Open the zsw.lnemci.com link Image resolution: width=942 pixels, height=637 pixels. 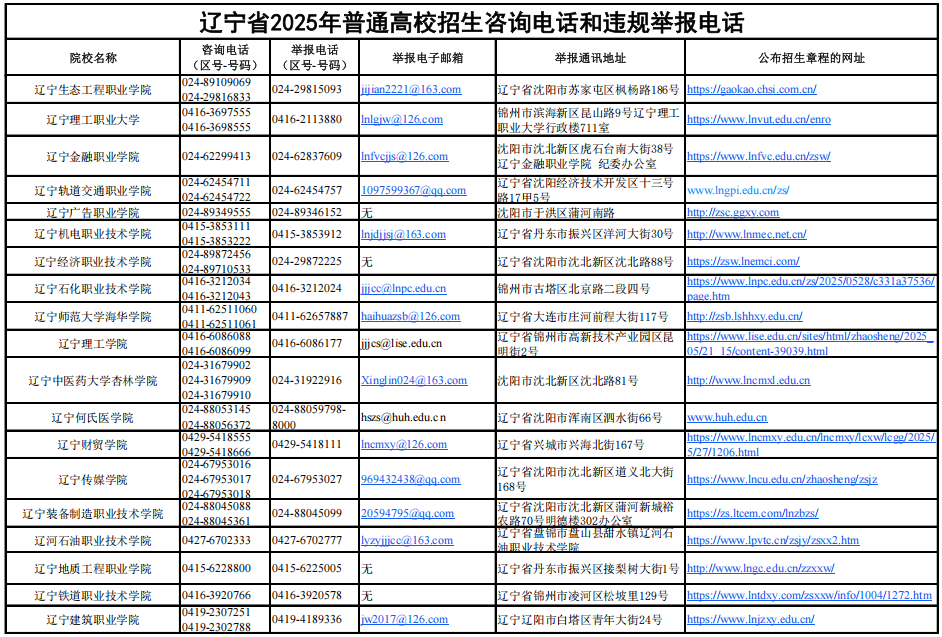pyautogui.click(x=743, y=261)
